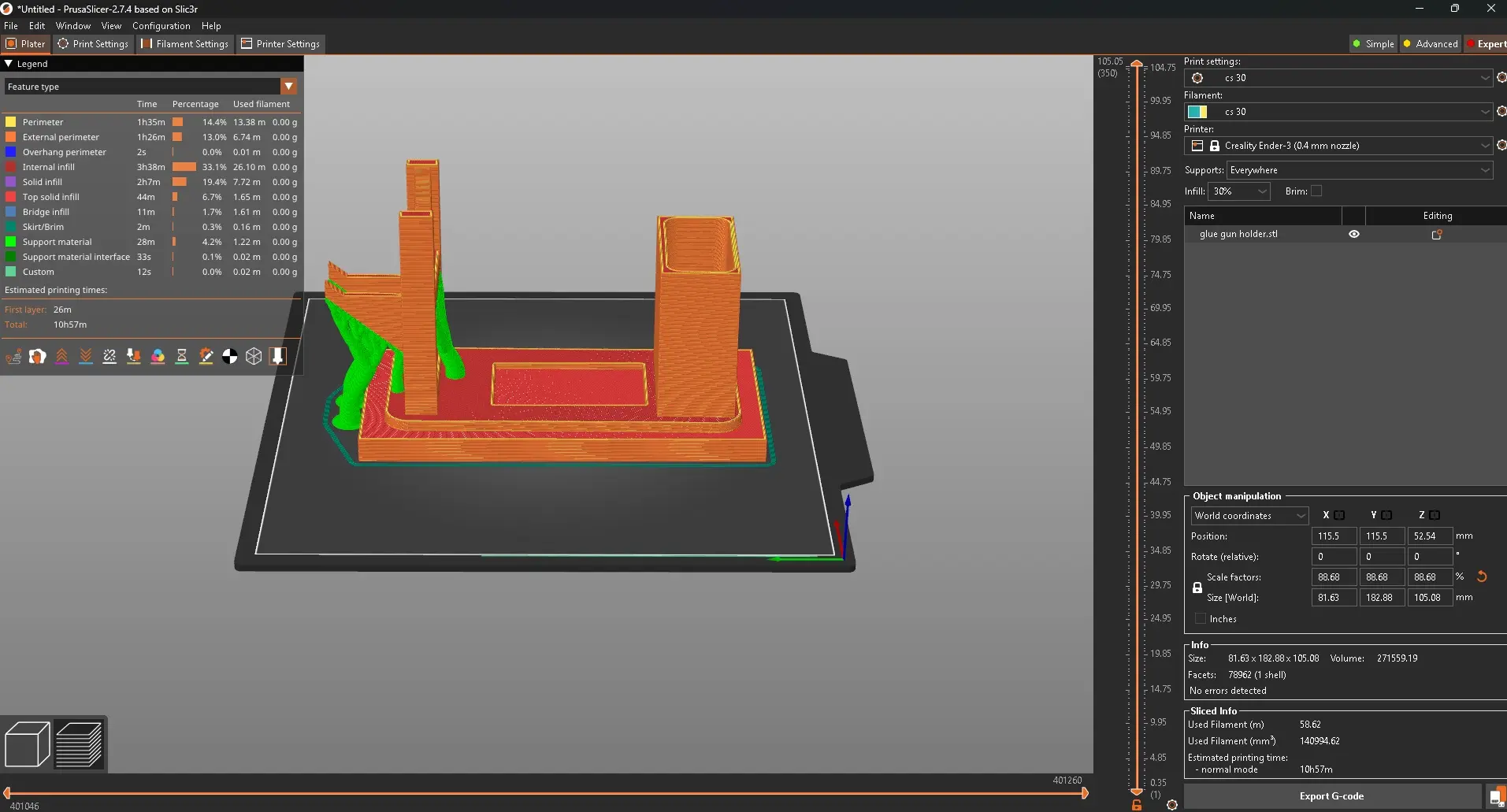Switch to Printer Settings tab
The image size is (1507, 812).
tap(280, 44)
